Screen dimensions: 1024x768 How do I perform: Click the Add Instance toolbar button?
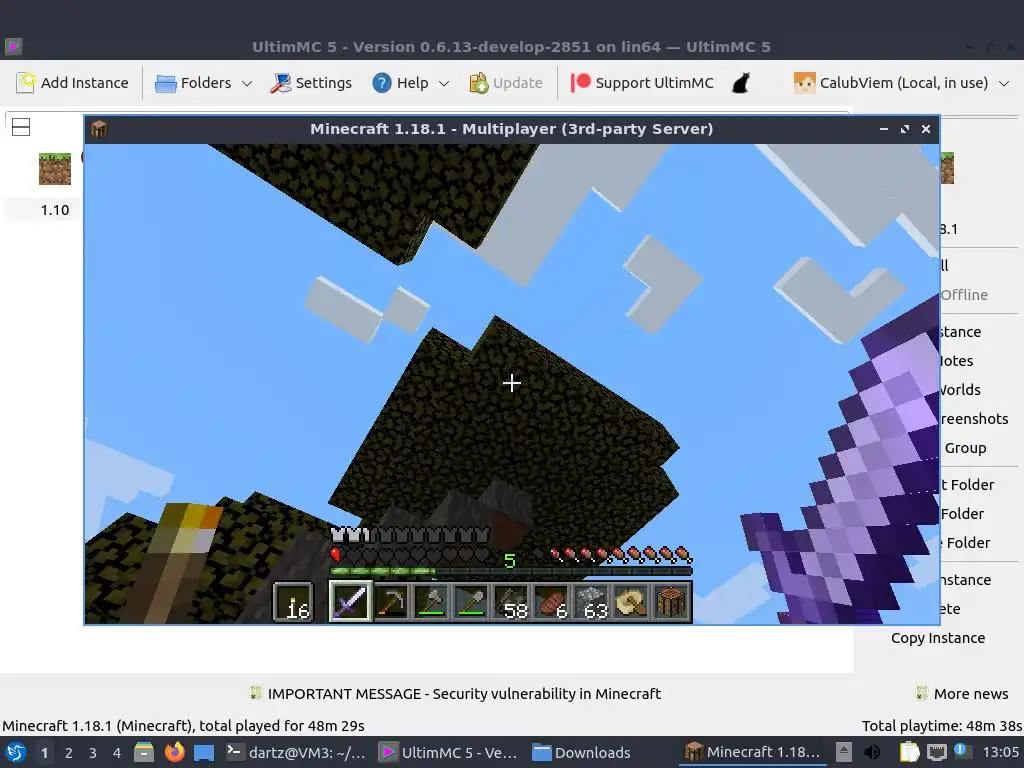(72, 83)
